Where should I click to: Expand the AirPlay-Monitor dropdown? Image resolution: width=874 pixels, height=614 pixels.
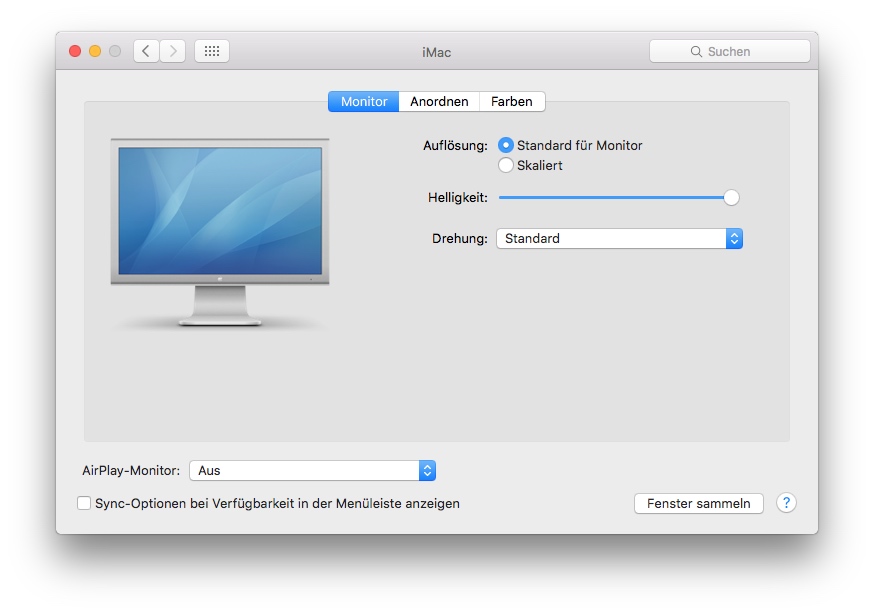click(x=312, y=470)
